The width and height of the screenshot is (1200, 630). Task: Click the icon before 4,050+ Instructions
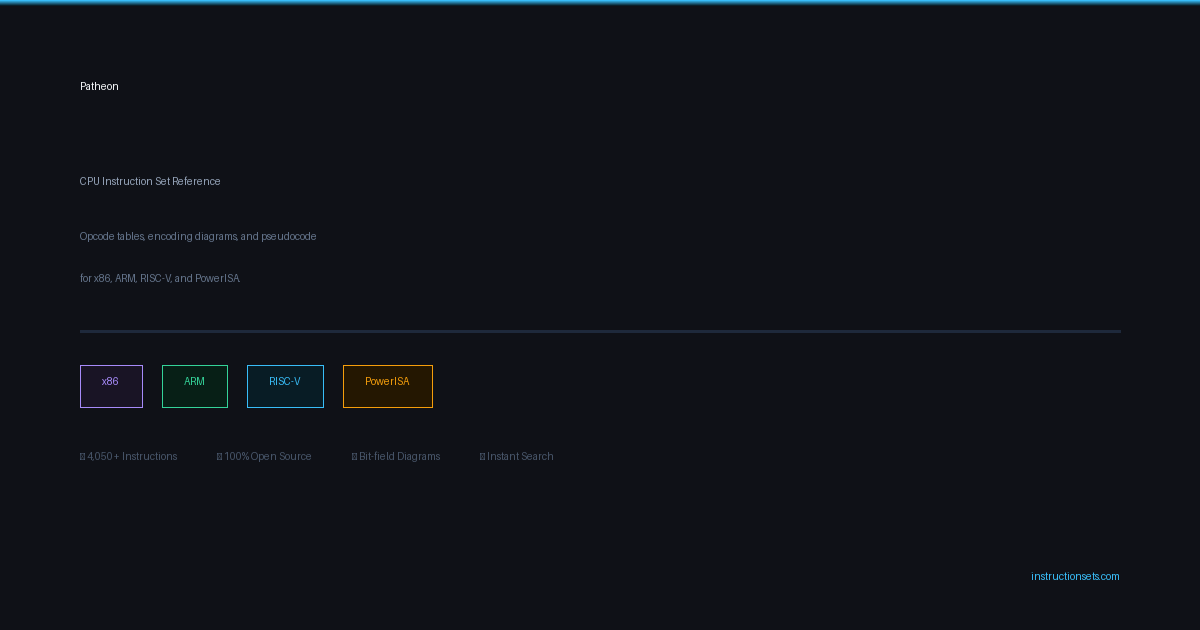83,457
